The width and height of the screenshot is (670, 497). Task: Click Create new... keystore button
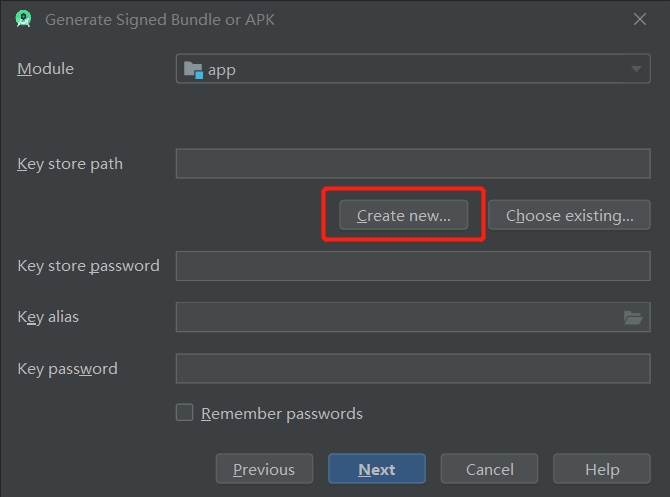404,215
